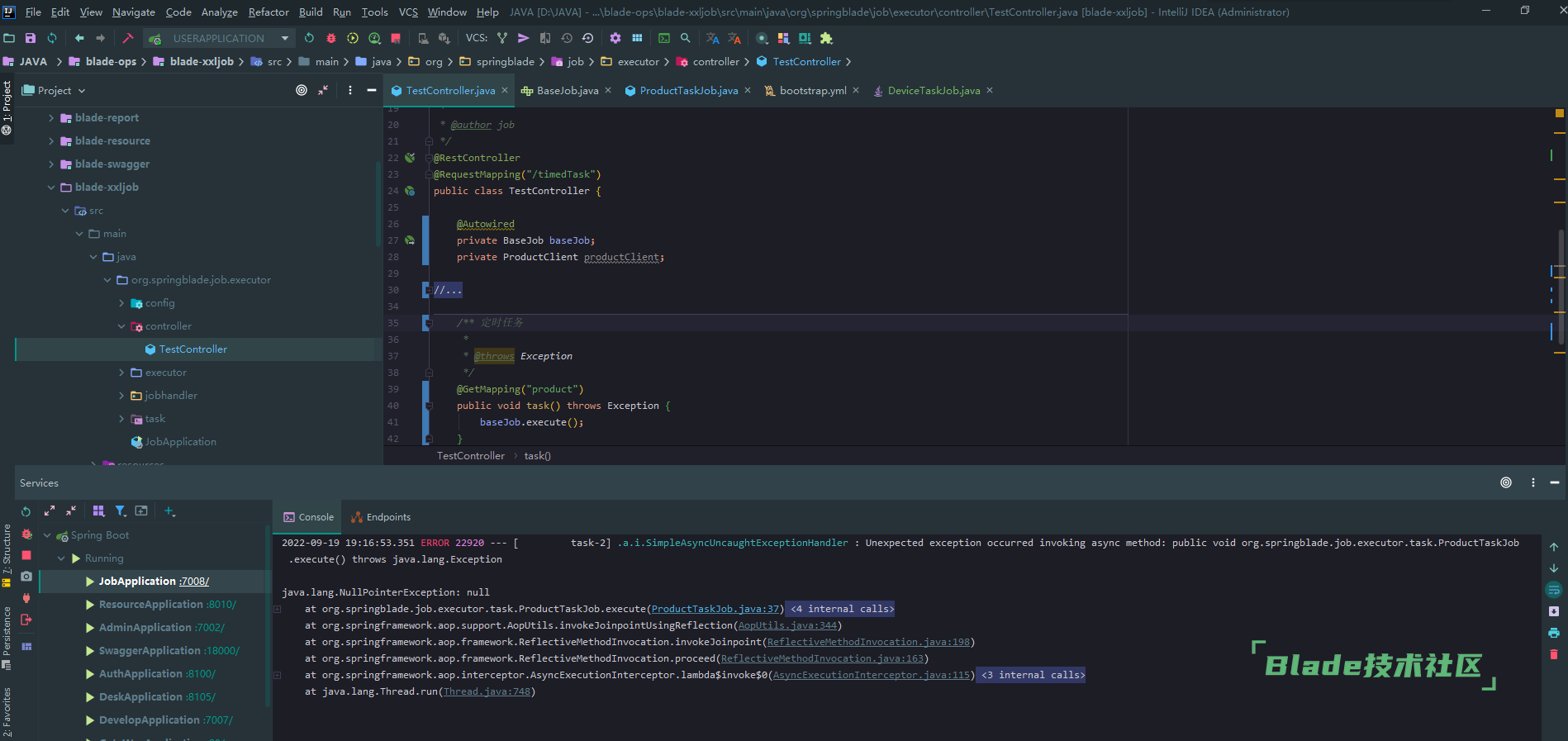Open the AopUtils.java:344 link

click(x=787, y=625)
